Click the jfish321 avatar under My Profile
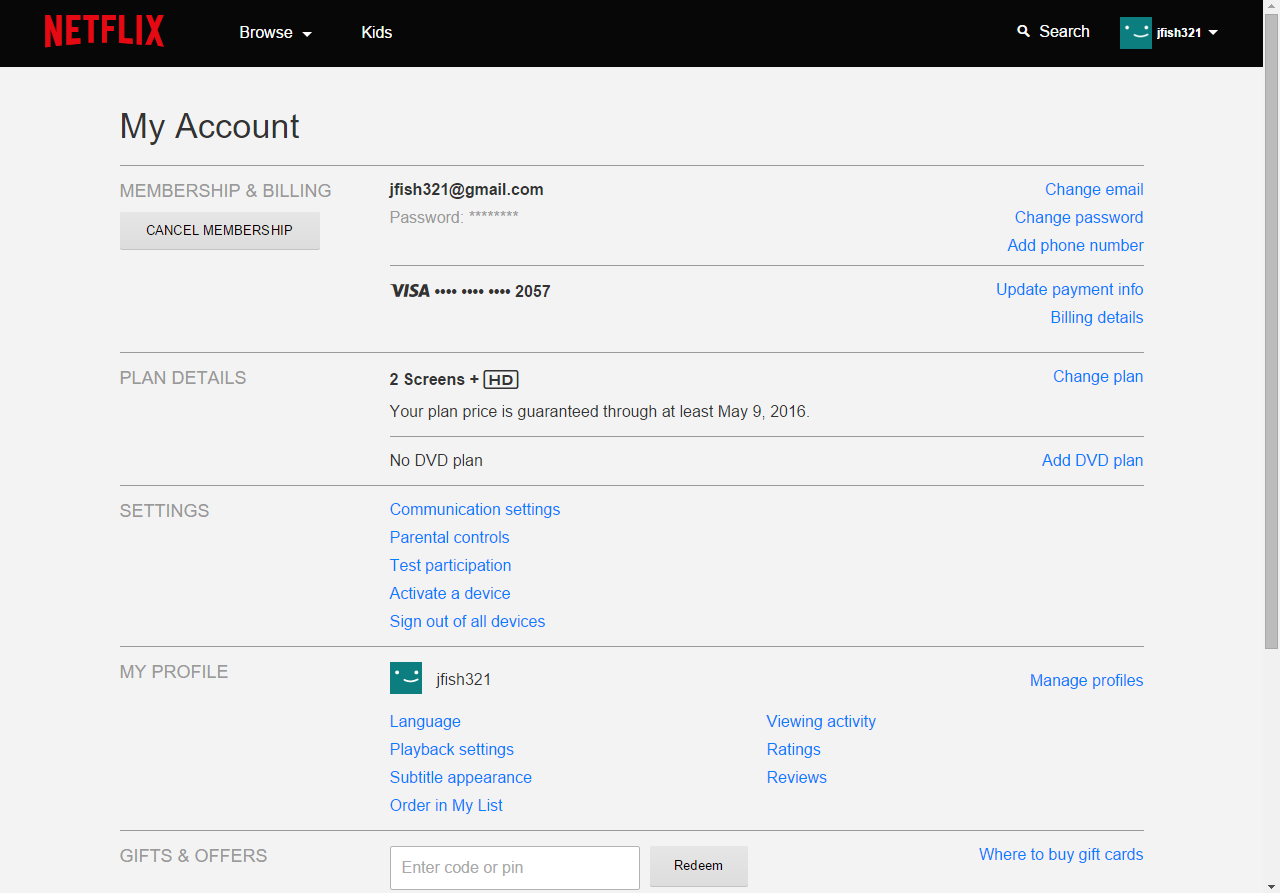Image resolution: width=1280 pixels, height=893 pixels. 406,678
